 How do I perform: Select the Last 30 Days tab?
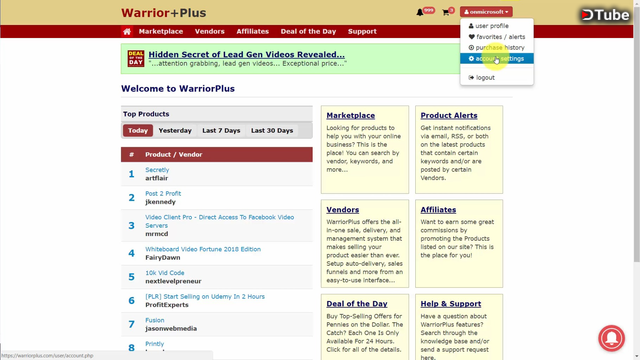(272, 131)
